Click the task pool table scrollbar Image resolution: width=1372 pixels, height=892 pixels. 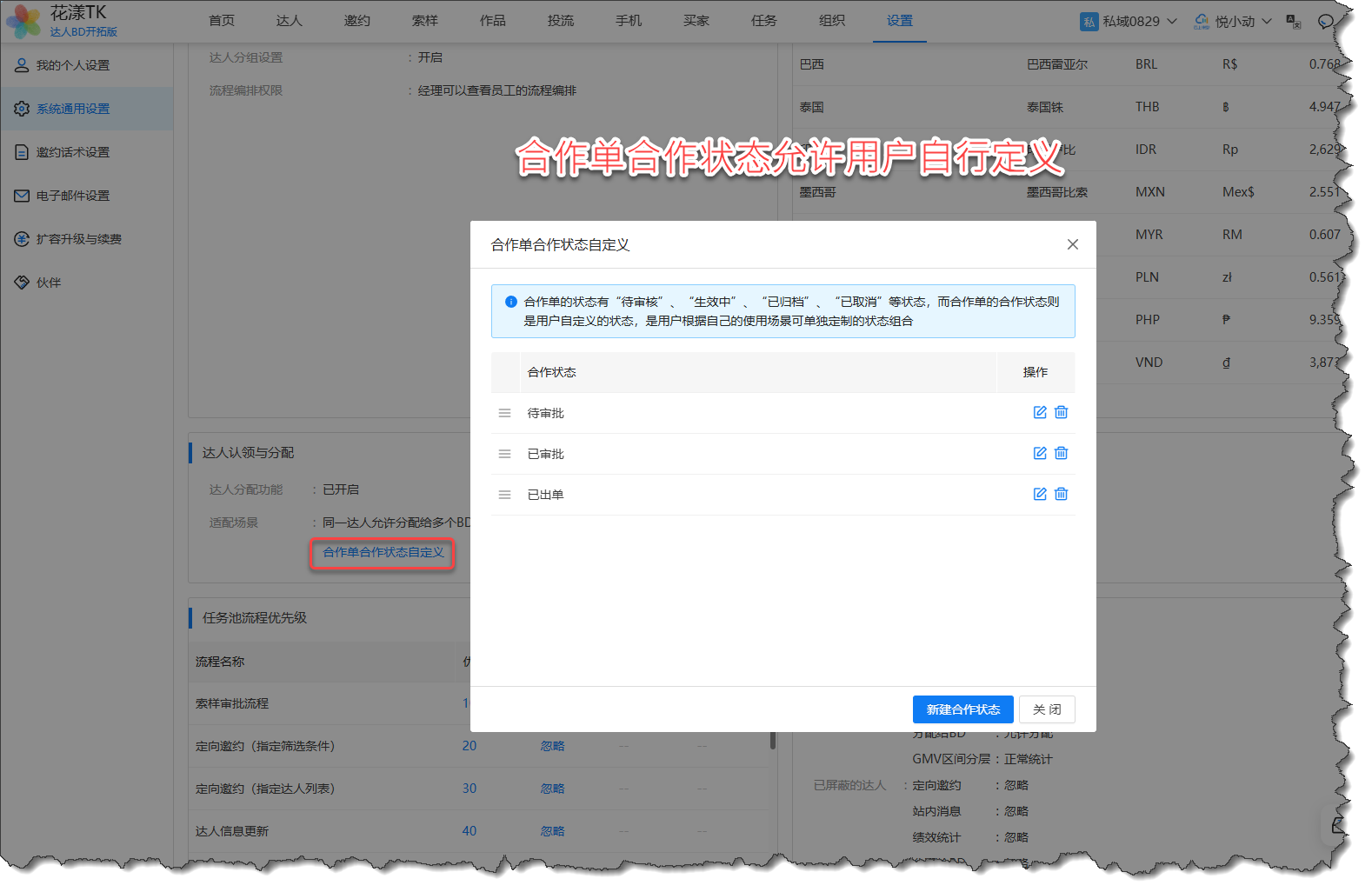click(x=773, y=741)
